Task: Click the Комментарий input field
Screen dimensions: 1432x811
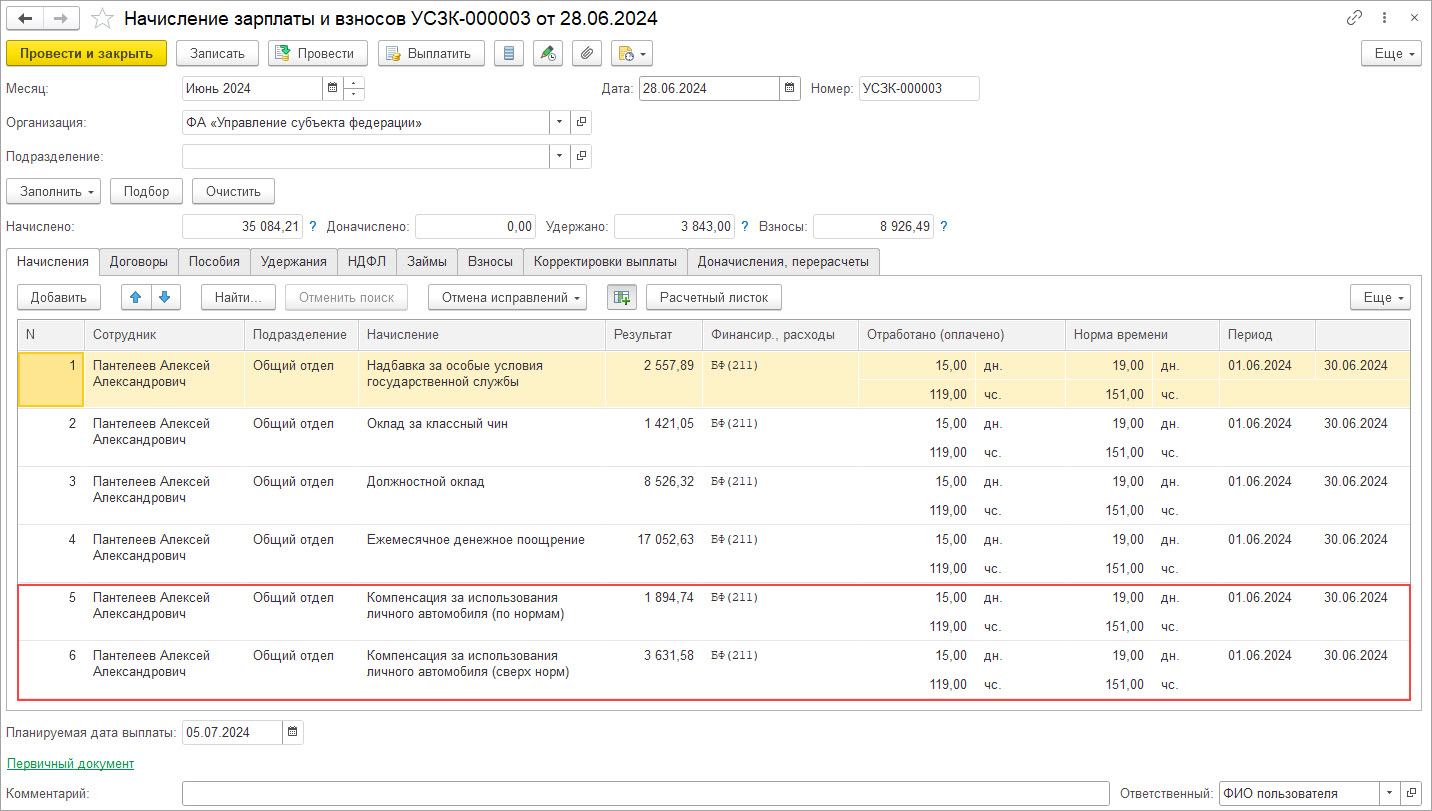Action: coord(645,793)
